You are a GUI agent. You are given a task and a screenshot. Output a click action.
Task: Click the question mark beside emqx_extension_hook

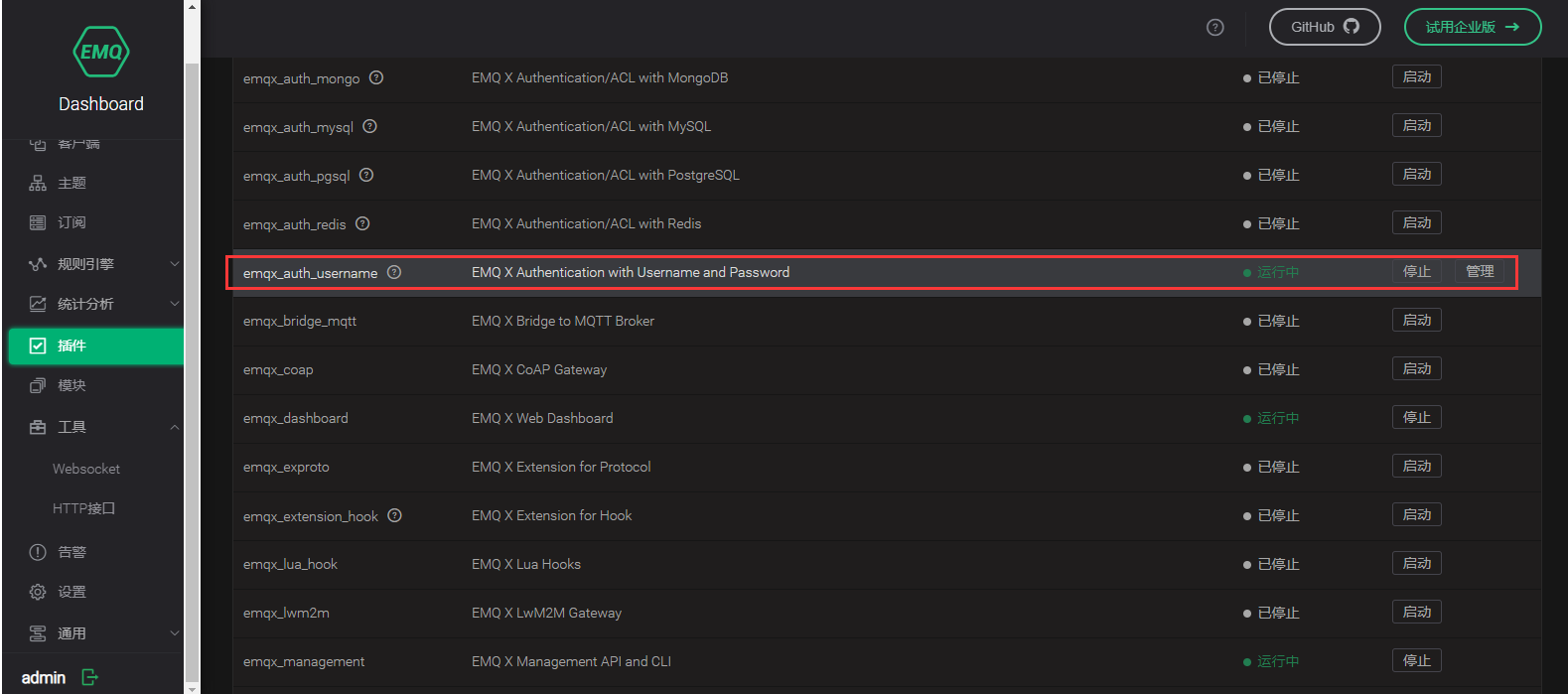pyautogui.click(x=394, y=515)
